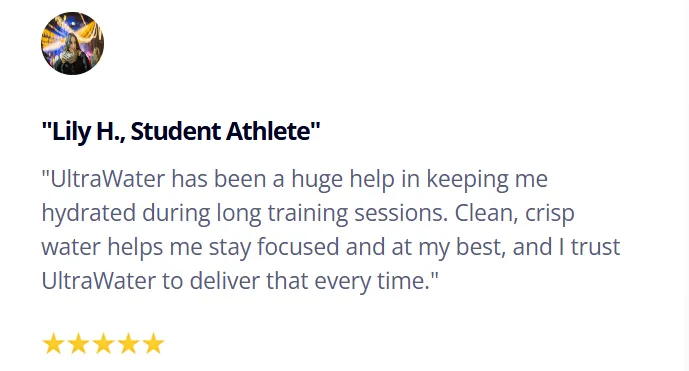
Task: Click the fifth and last rating star
Action: 154,343
